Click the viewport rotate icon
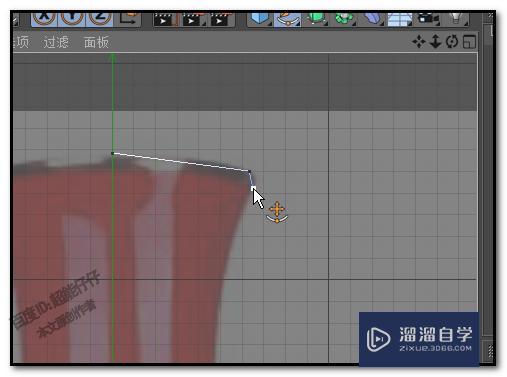 [452, 42]
